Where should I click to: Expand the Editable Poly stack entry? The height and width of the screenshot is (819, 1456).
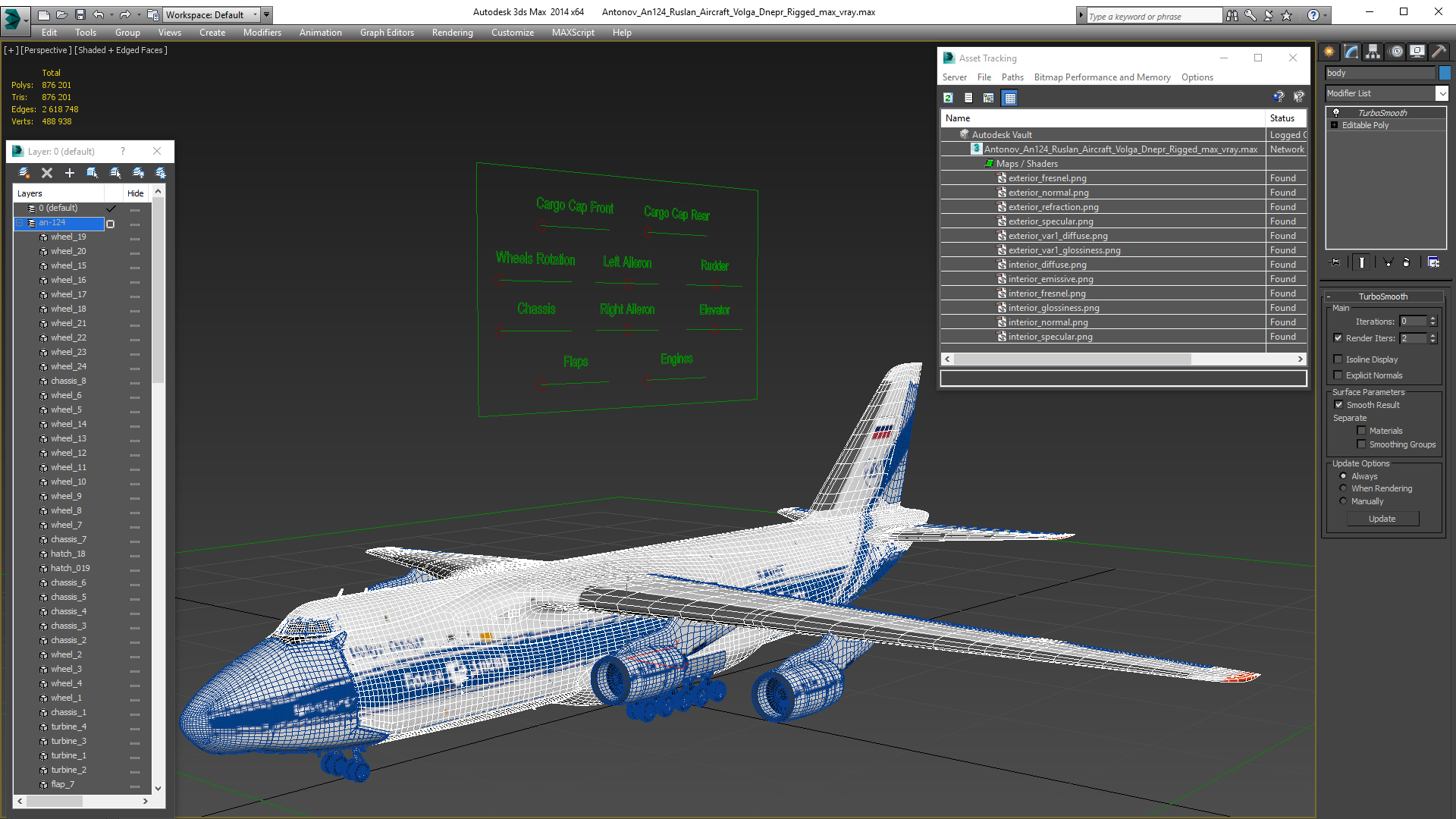pos(1334,125)
